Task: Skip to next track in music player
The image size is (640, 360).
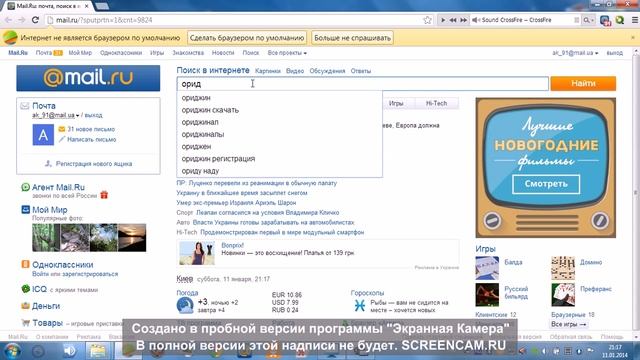Action: tap(463, 20)
